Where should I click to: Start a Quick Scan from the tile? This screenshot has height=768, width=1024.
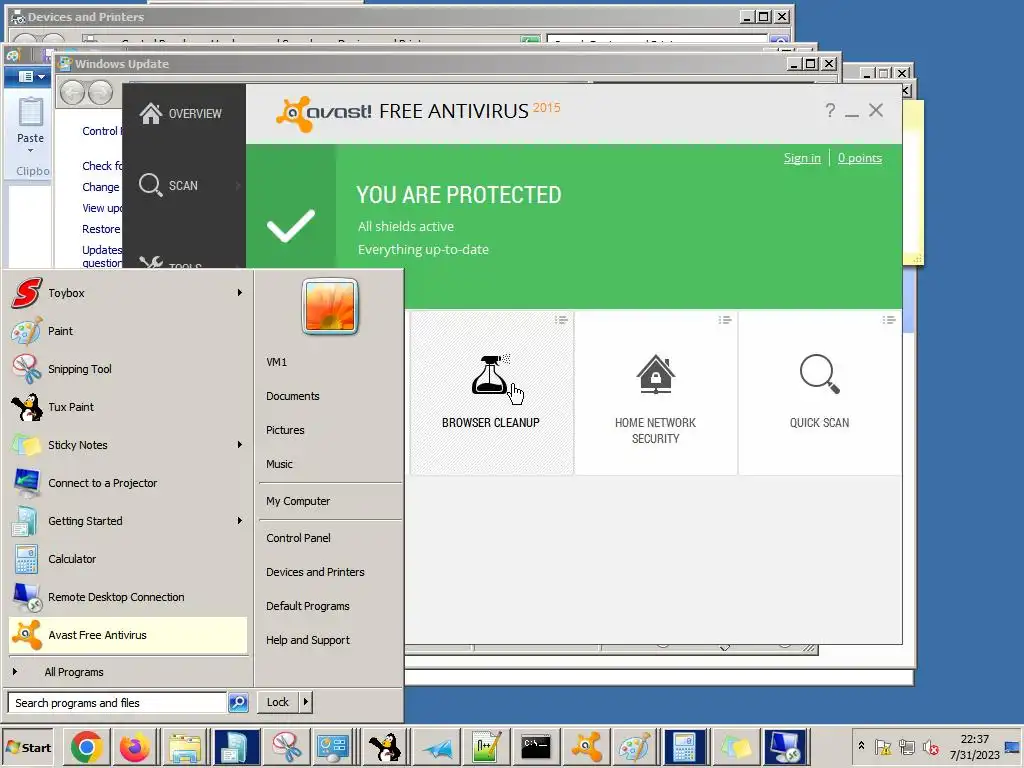820,392
